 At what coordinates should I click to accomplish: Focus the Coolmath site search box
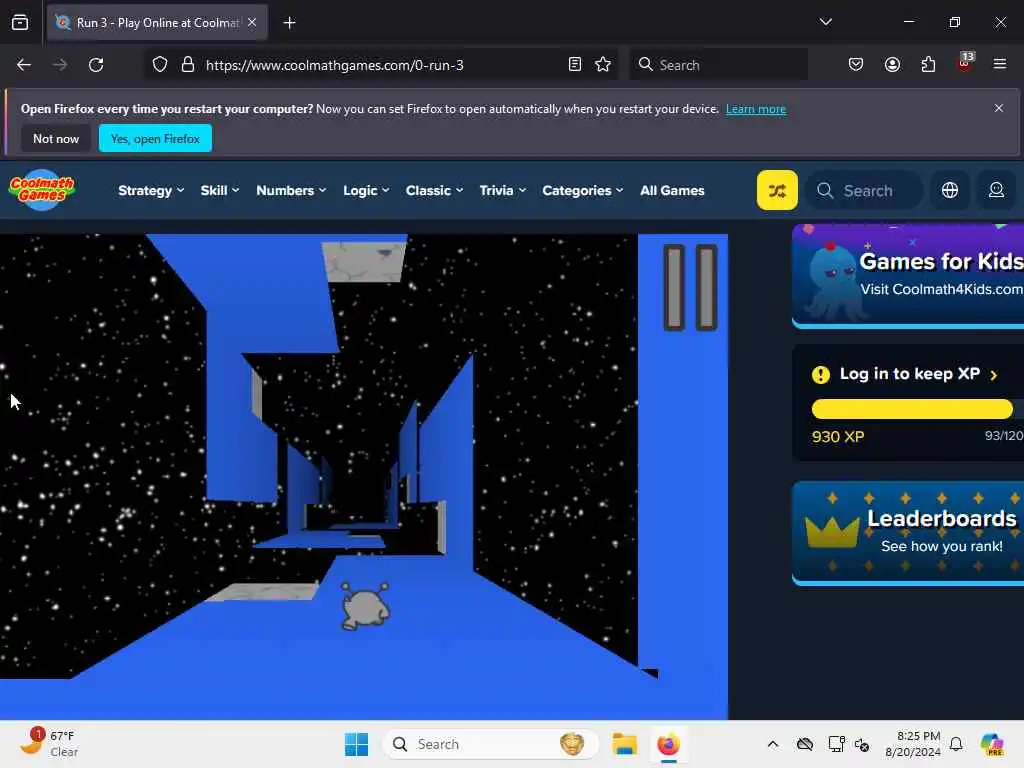pyautogui.click(x=865, y=190)
